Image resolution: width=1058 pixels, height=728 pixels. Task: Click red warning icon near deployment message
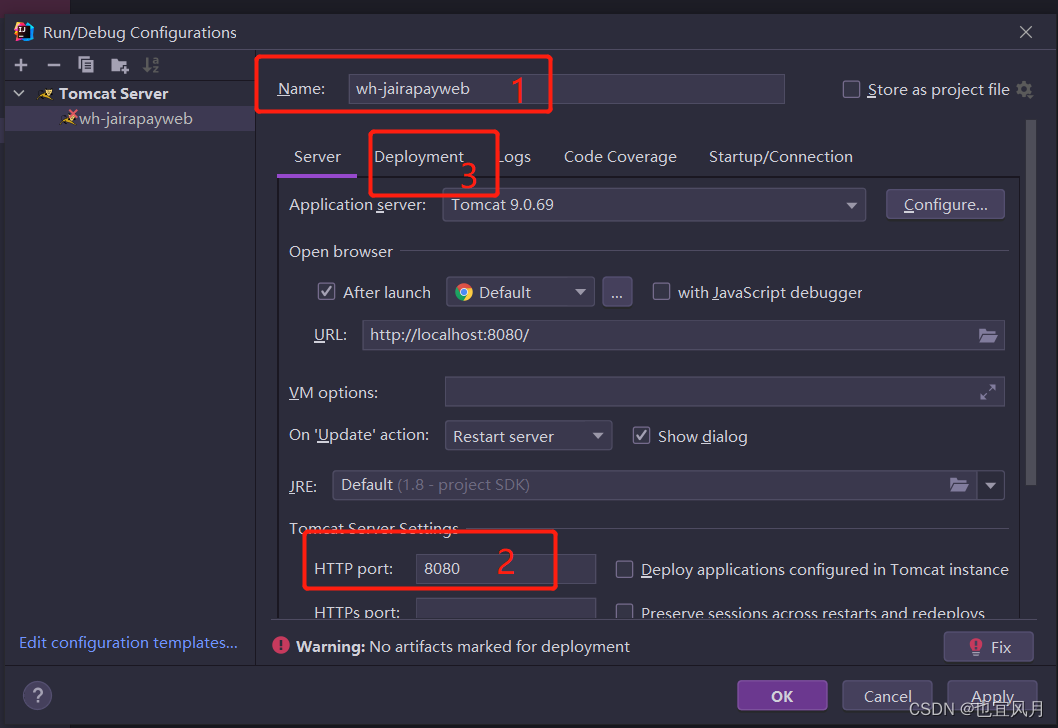tap(281, 646)
